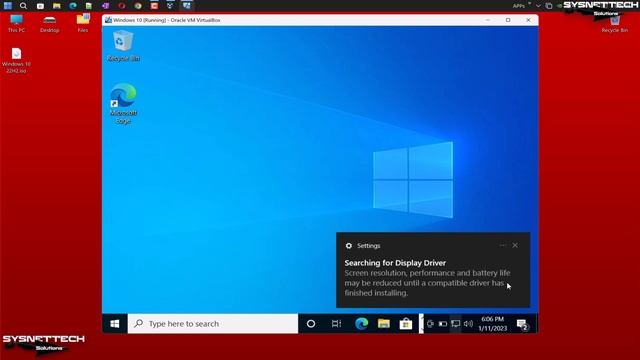Dismiss the Settings notification with its X
The image size is (640, 360).
pos(515,245)
